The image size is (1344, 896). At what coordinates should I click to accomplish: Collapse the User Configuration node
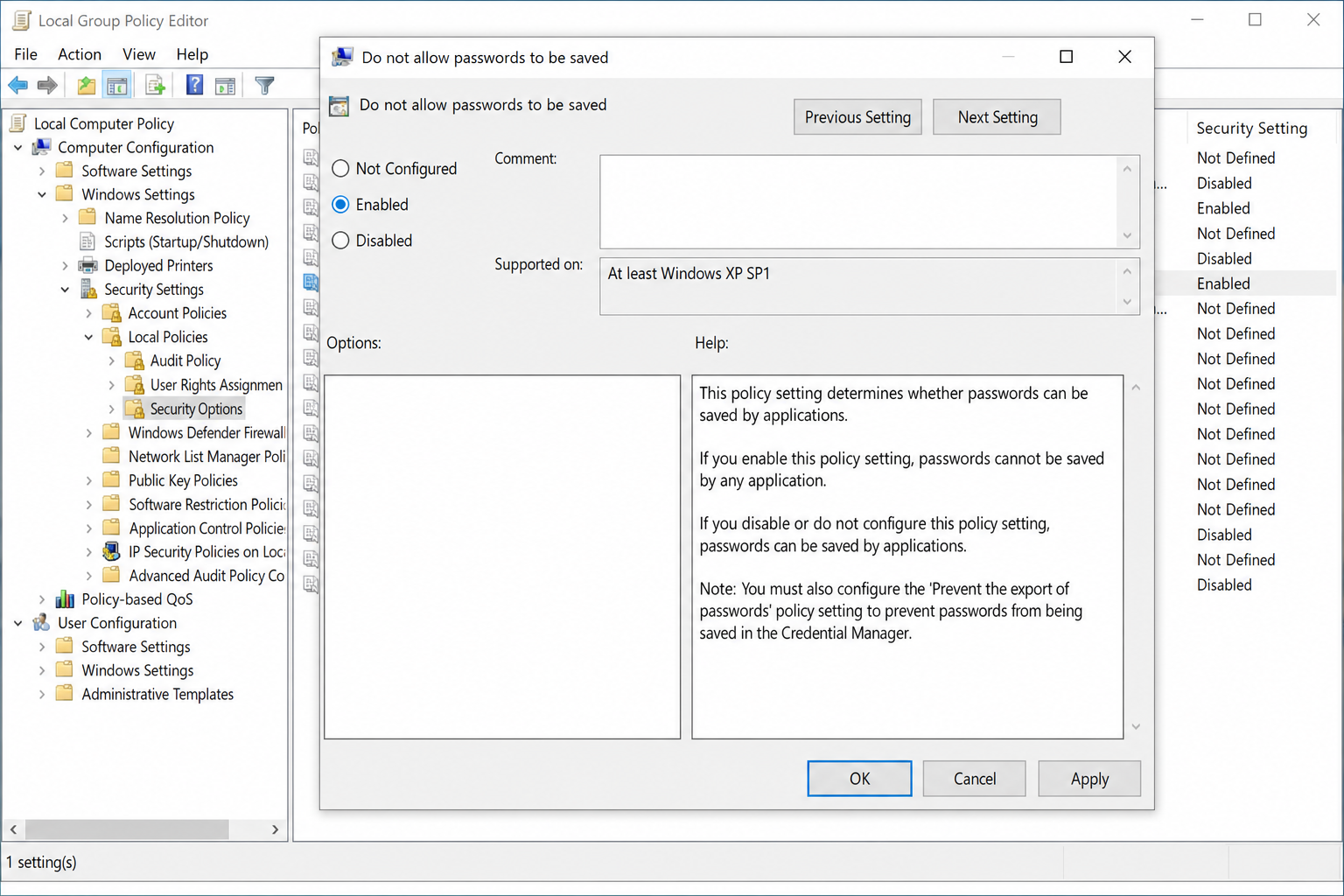(x=18, y=623)
